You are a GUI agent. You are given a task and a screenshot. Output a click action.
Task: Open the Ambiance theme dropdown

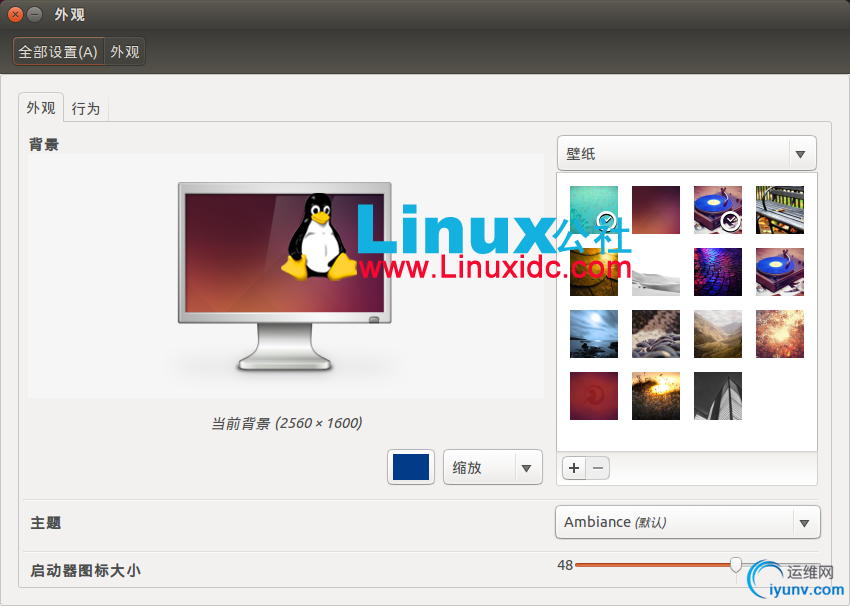click(x=687, y=522)
